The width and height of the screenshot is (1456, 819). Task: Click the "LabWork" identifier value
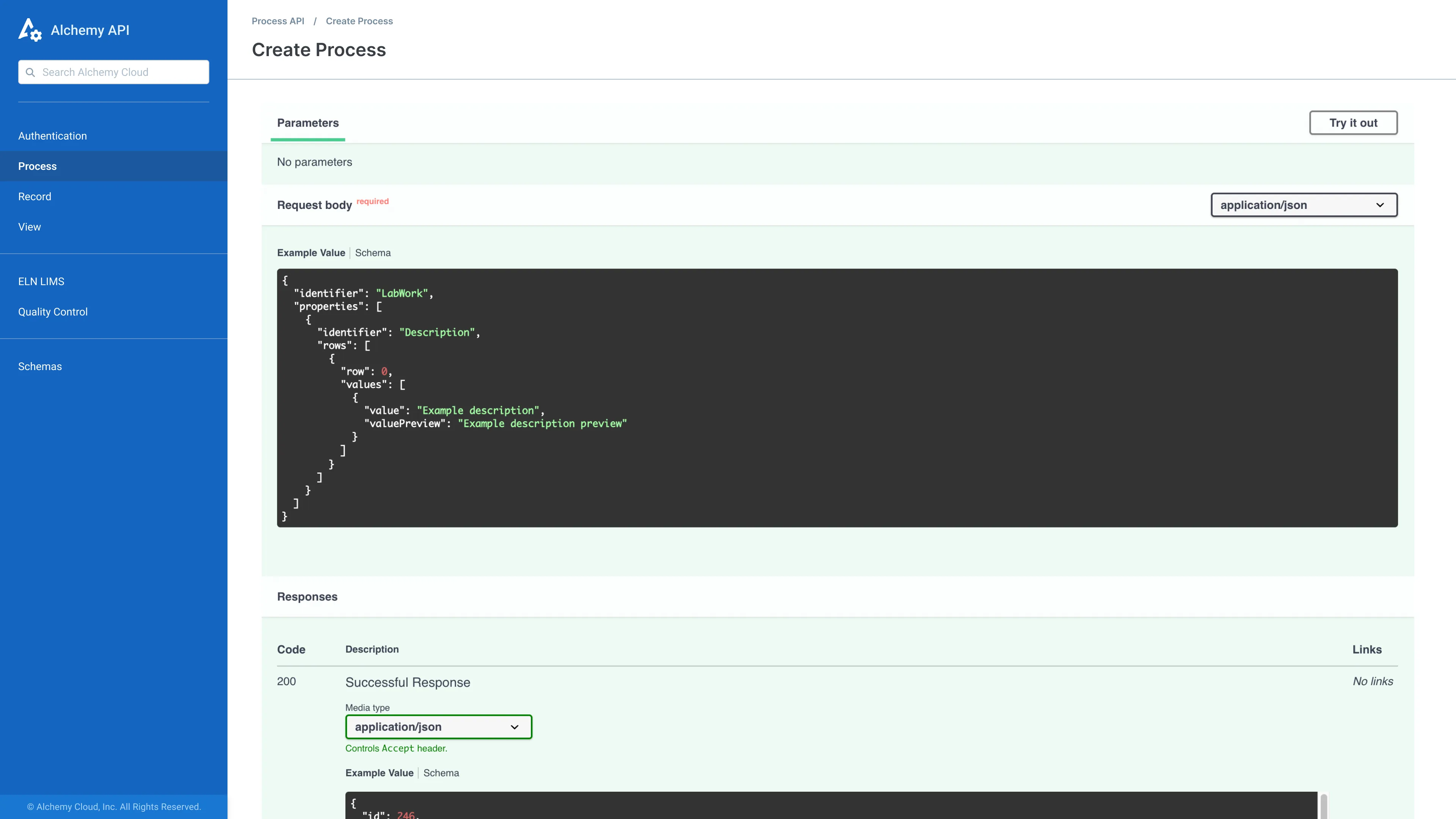point(402,293)
